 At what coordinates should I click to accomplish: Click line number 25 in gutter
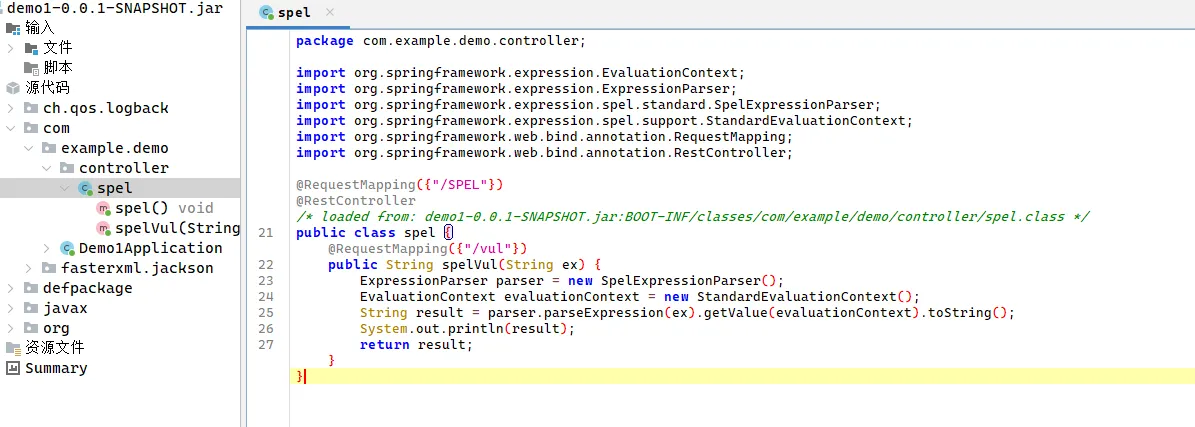[x=265, y=313]
